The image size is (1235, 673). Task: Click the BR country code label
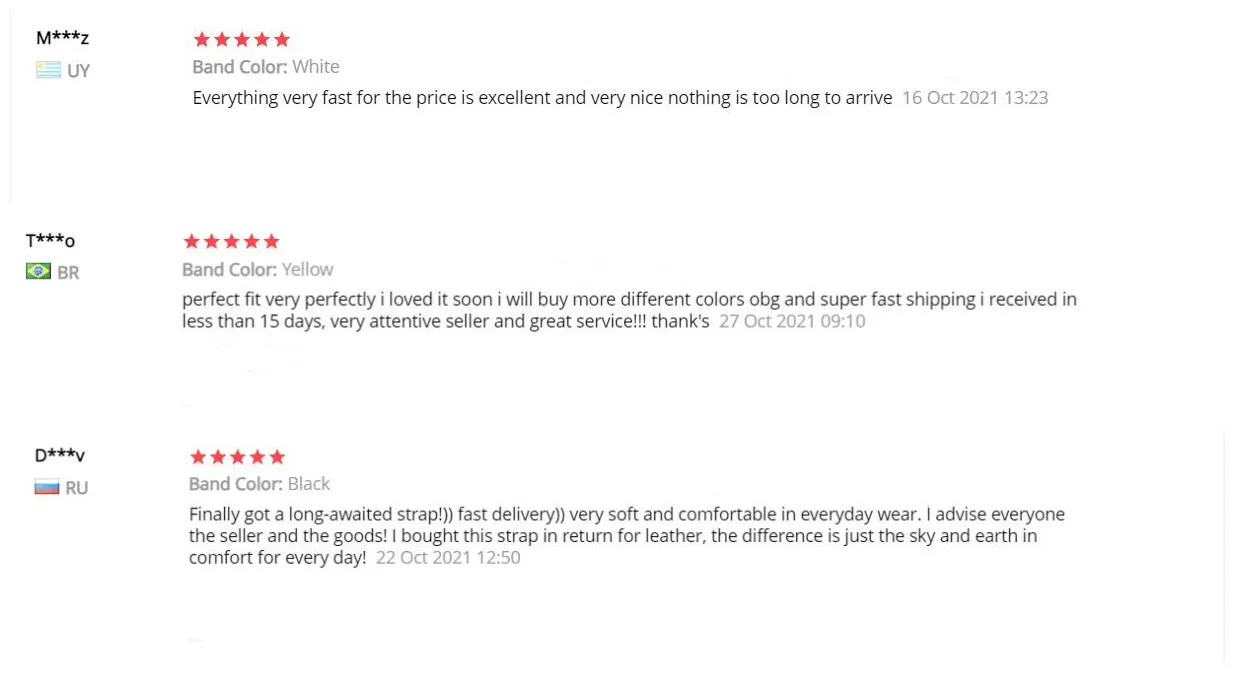coord(68,272)
